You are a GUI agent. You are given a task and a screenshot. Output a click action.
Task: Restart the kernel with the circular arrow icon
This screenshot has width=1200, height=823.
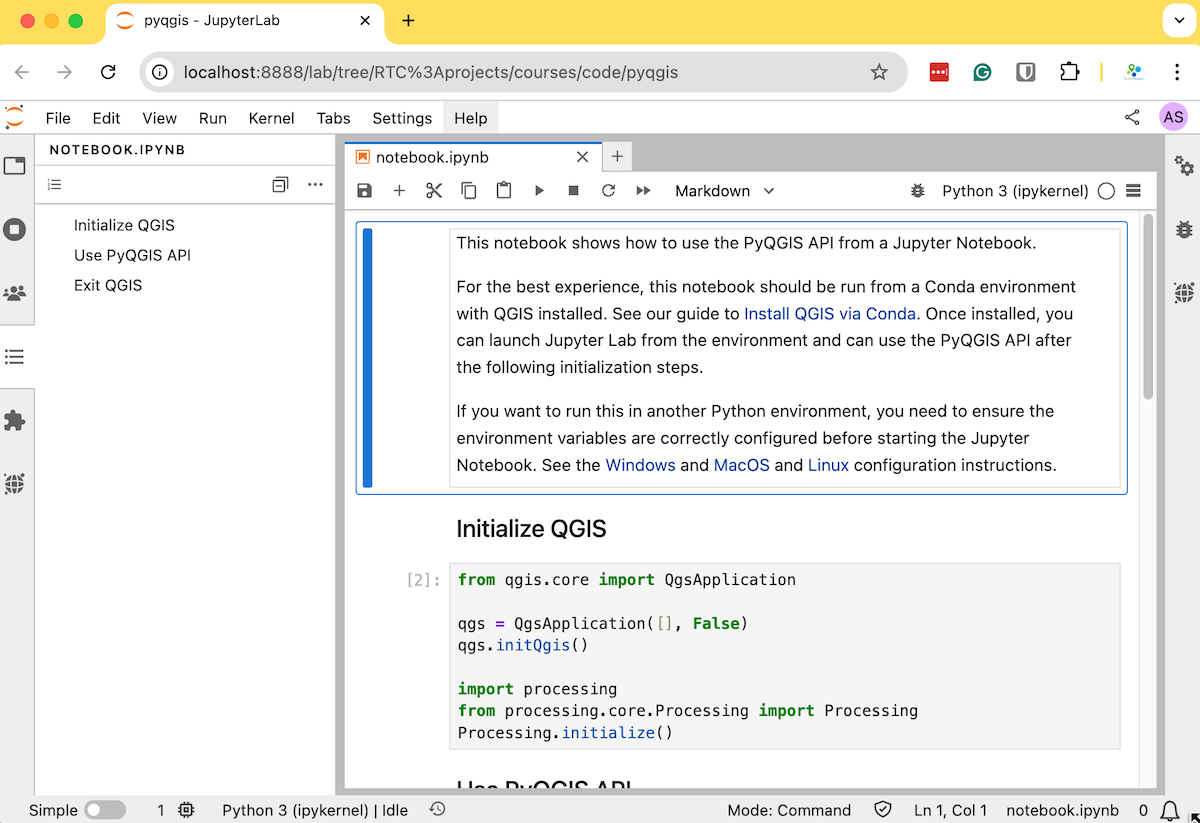coord(608,191)
